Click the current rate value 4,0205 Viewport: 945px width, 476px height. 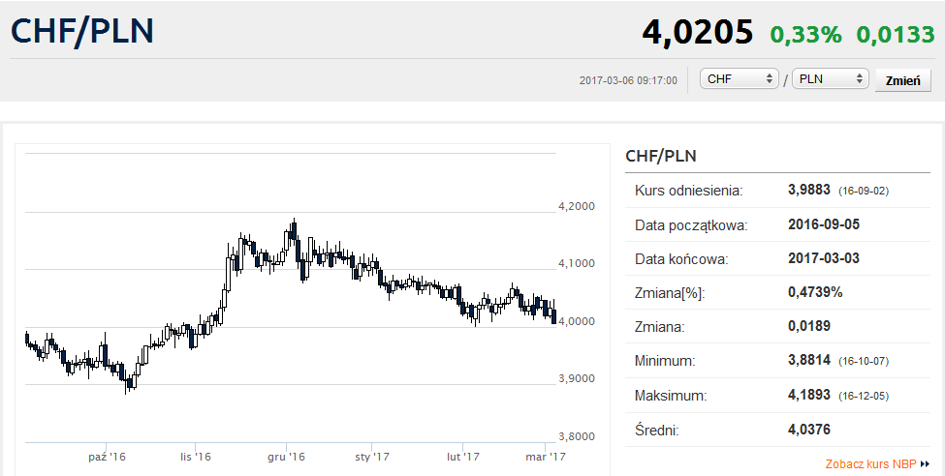pyautogui.click(x=697, y=32)
